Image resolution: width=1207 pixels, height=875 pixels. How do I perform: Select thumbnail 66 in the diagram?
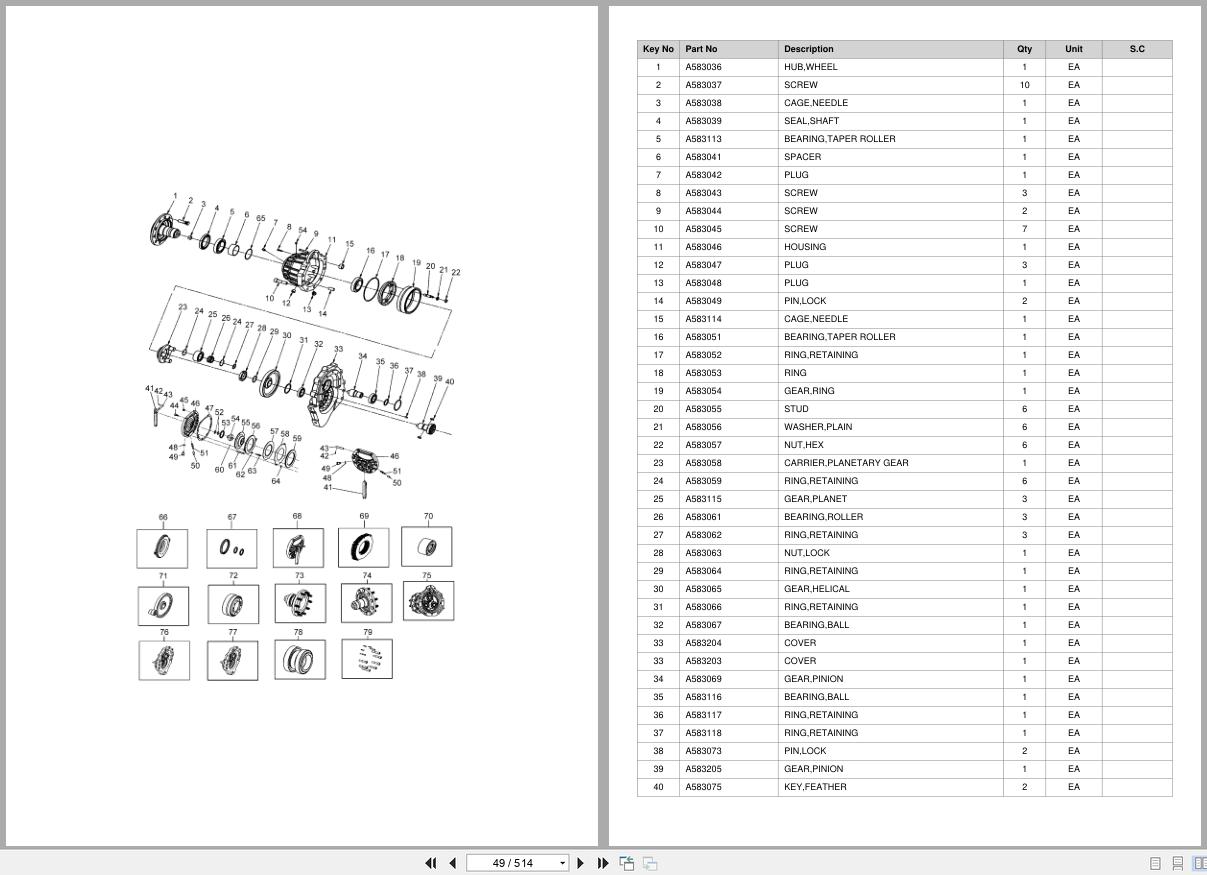click(x=162, y=547)
